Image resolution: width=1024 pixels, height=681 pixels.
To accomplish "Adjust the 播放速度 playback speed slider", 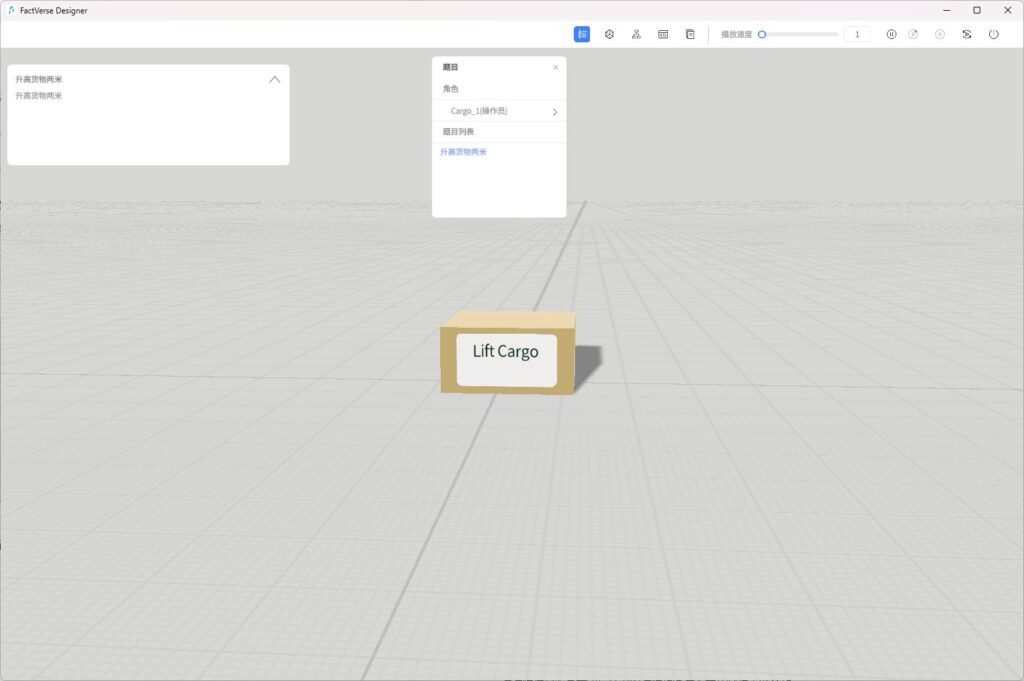I will click(762, 34).
